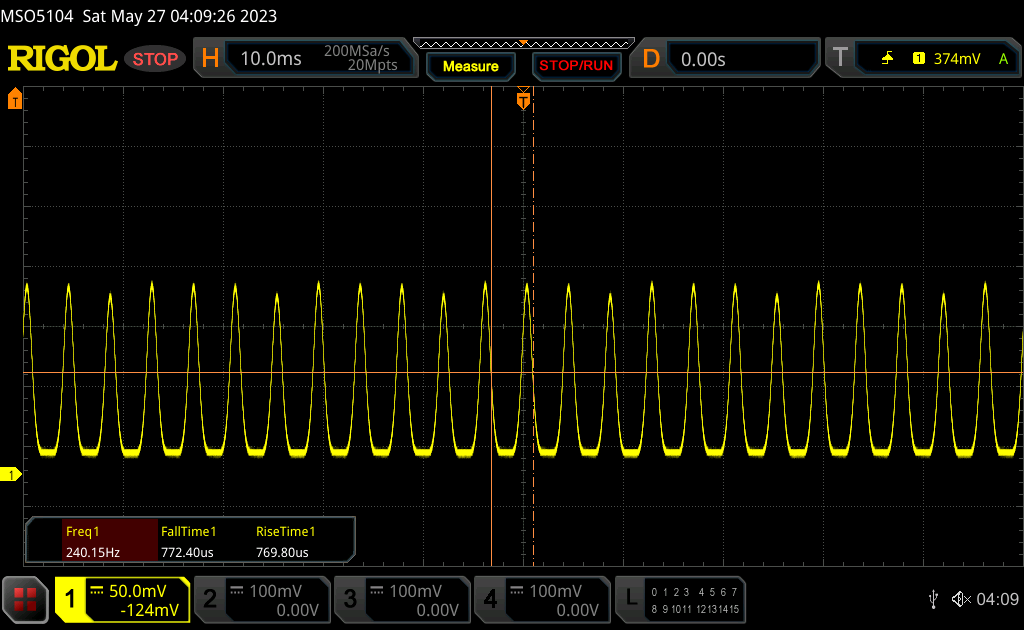Viewport: 1024px width, 630px height.
Task: Click the horizontal trigger position T marker
Action: (523, 100)
